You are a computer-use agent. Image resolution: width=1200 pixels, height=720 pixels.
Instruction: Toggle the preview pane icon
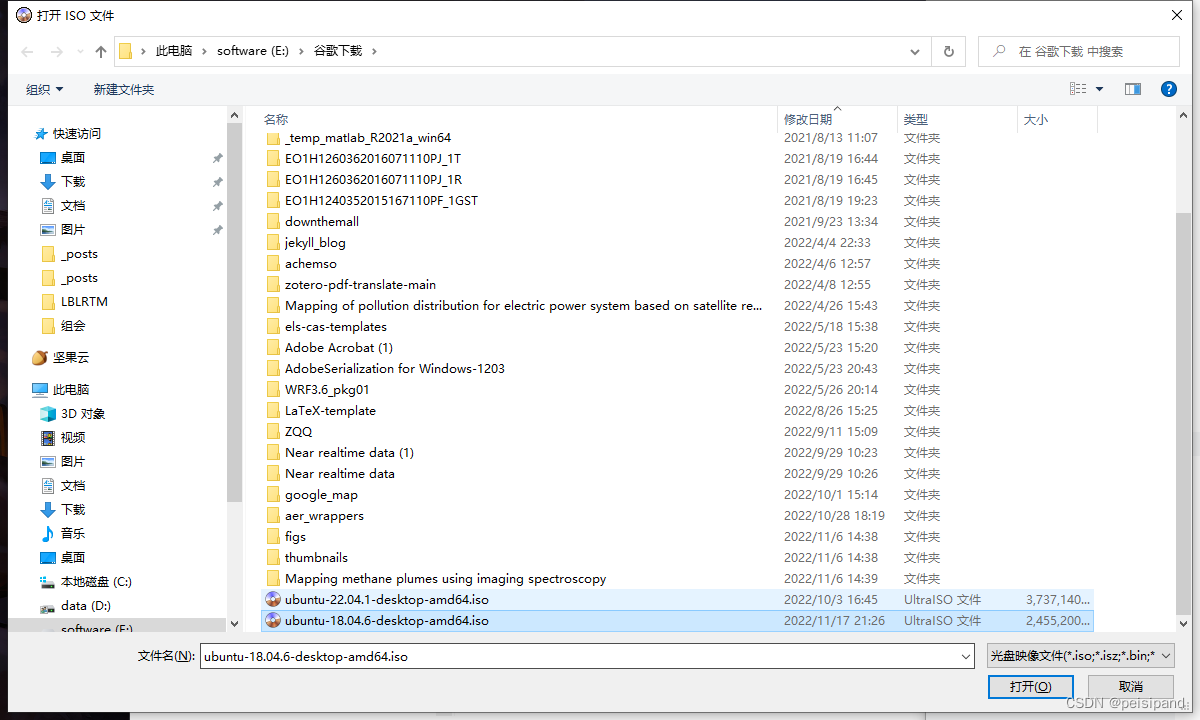click(x=1133, y=89)
